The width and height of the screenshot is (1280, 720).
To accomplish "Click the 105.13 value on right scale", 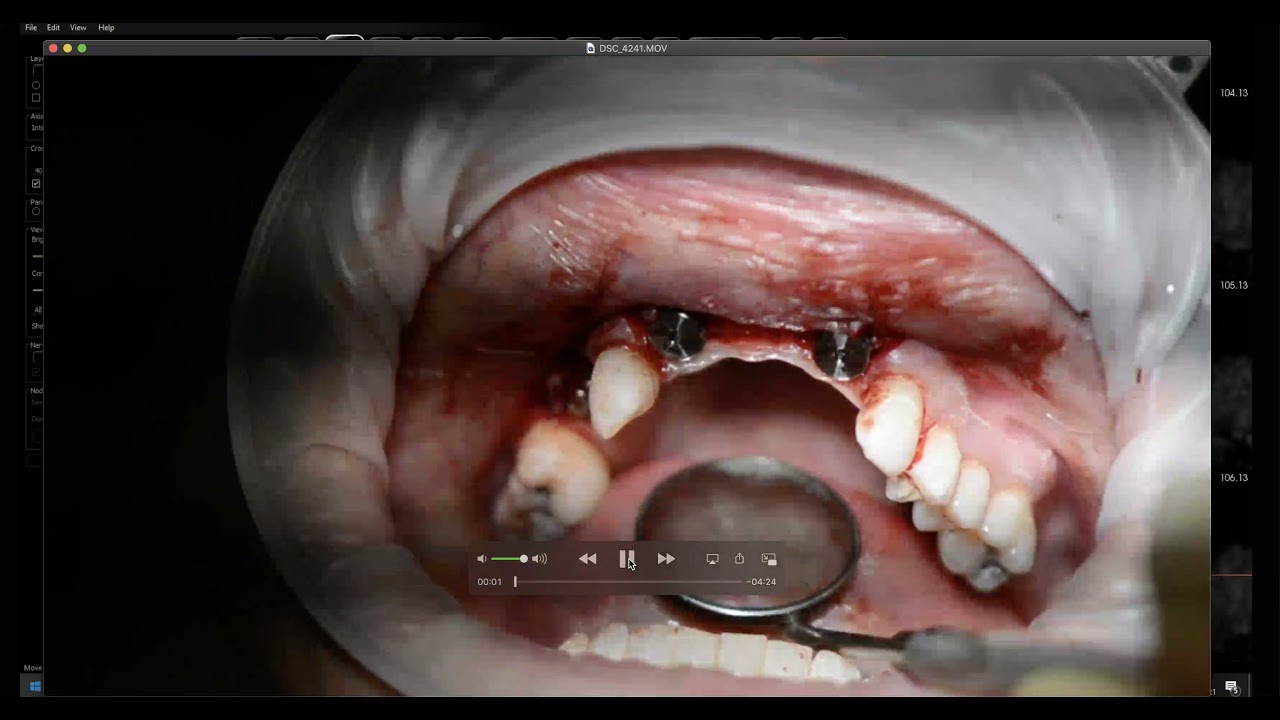I will (x=1234, y=285).
